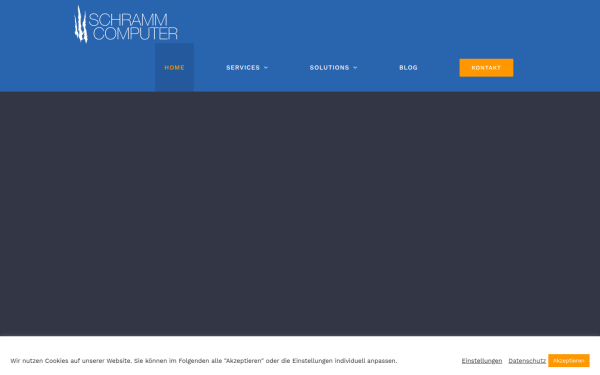Click the orange Kontakt button
The image size is (600, 375).
tap(486, 68)
